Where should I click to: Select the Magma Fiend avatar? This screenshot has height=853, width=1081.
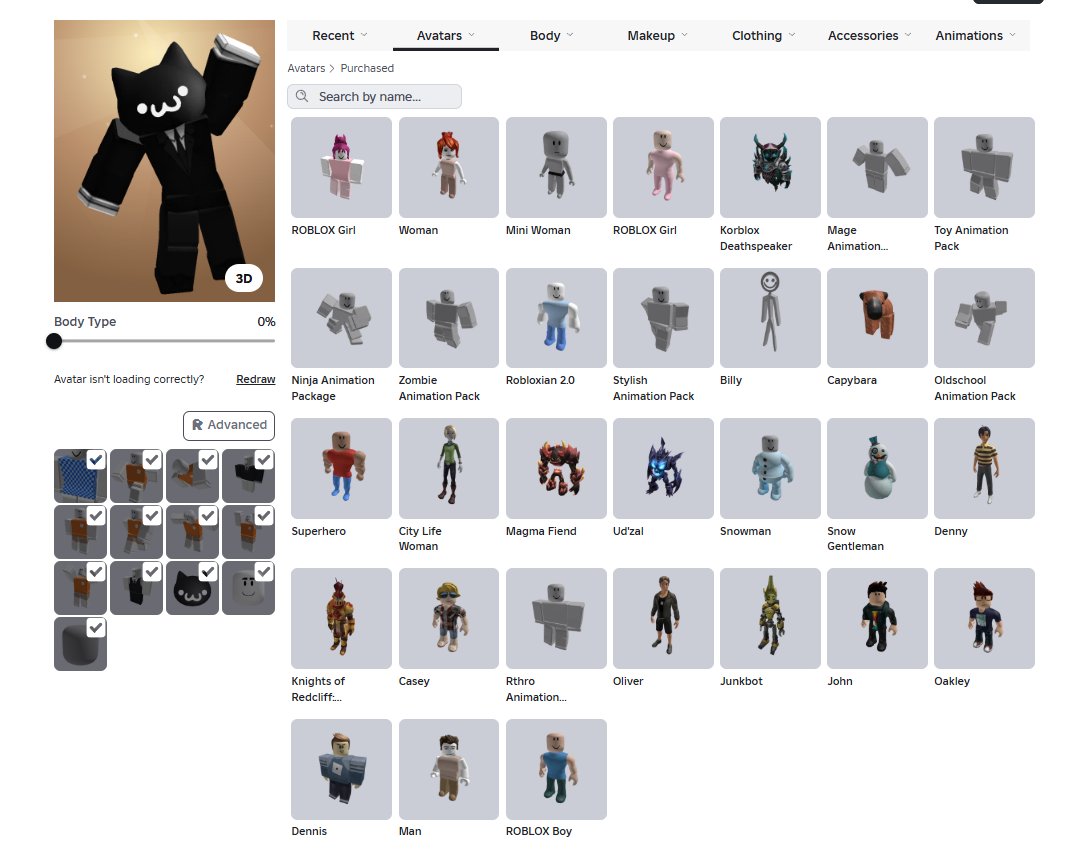tap(556, 468)
